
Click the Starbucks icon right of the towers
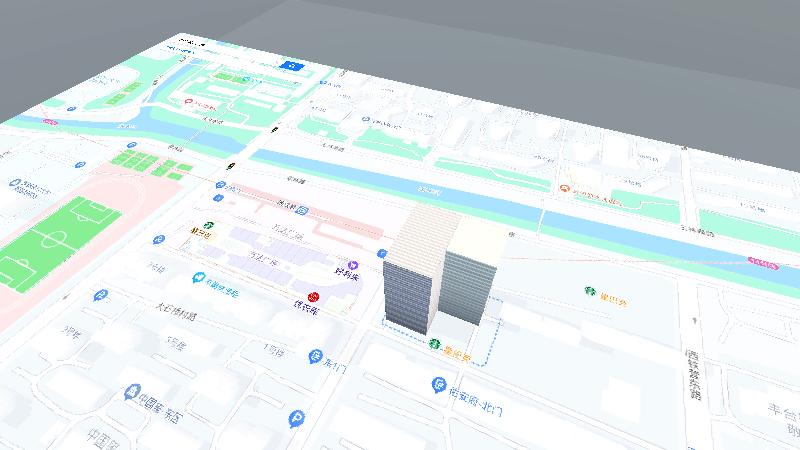click(590, 291)
